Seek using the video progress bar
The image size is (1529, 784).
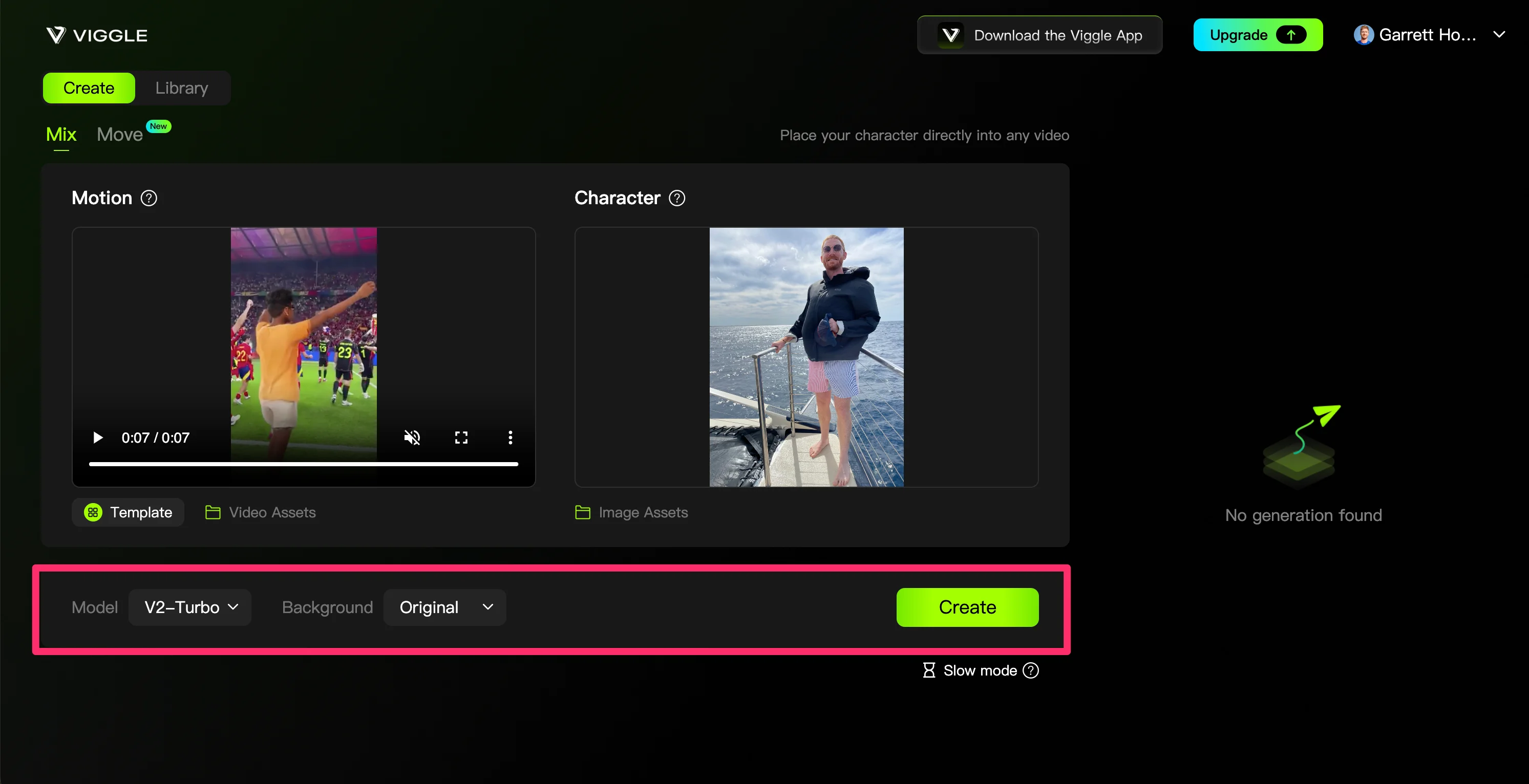pyautogui.click(x=303, y=464)
